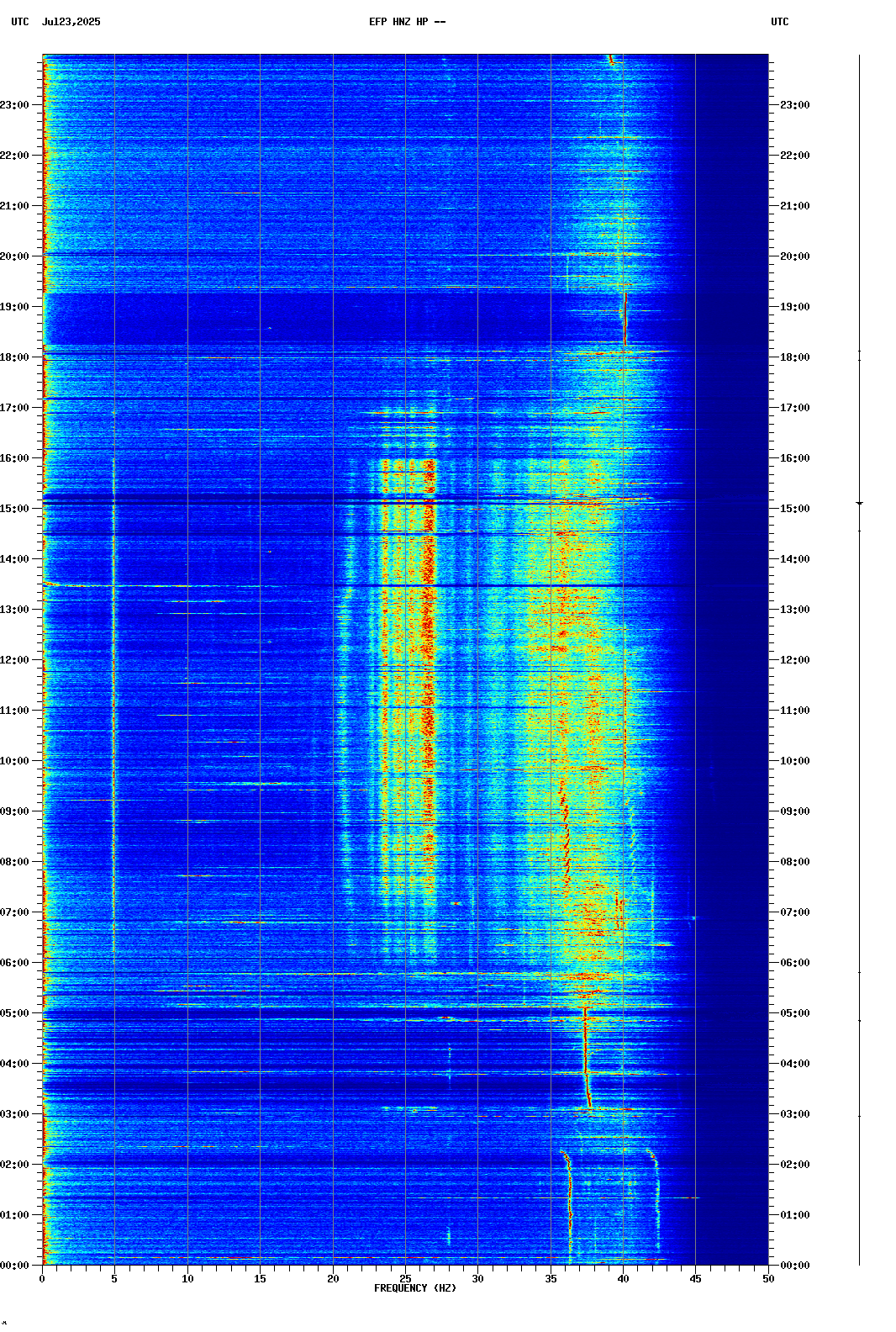Viewport: 896px width, 1332px height.
Task: Select 22:00 on the right time axis
Action: coord(795,156)
